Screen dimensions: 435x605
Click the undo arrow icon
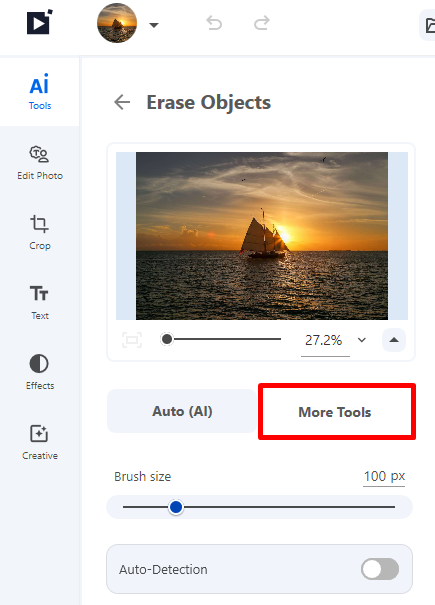click(x=214, y=23)
